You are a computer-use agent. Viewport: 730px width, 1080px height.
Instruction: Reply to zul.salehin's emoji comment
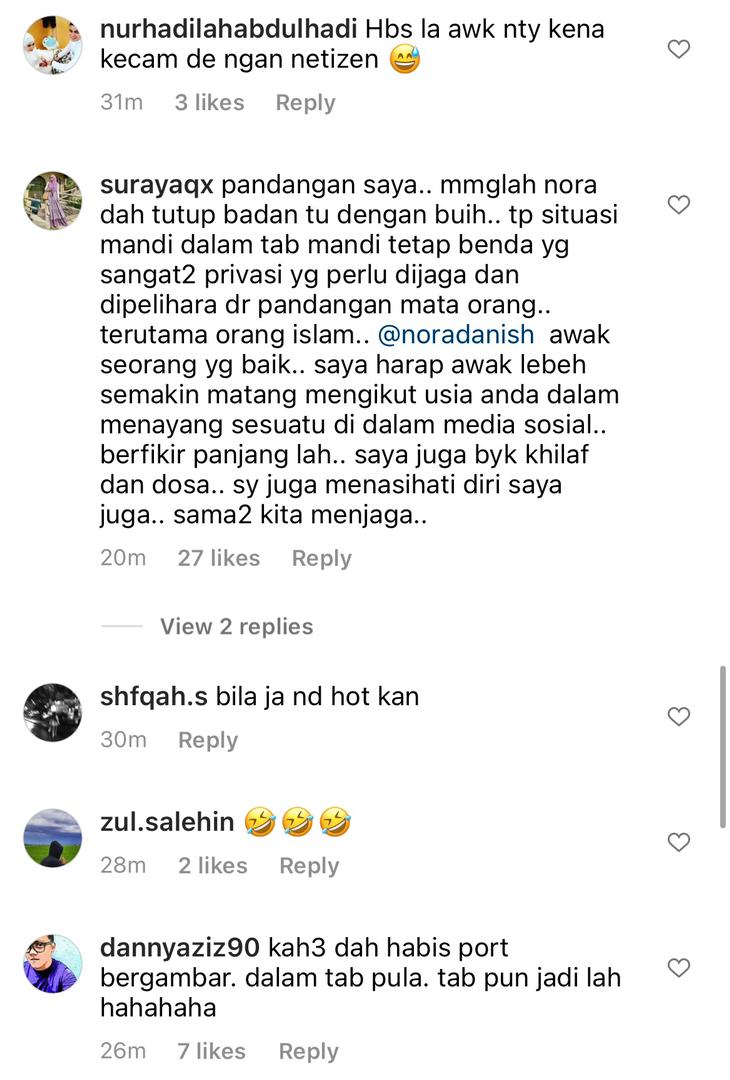309,866
